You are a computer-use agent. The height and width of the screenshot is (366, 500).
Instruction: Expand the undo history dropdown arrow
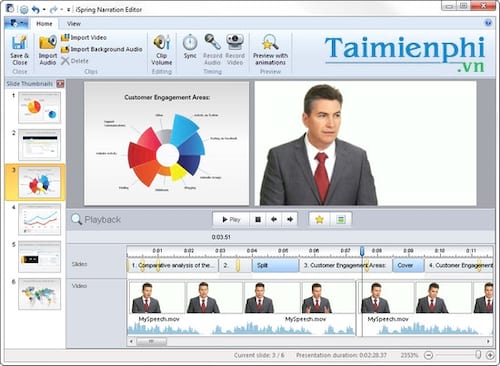[44, 10]
